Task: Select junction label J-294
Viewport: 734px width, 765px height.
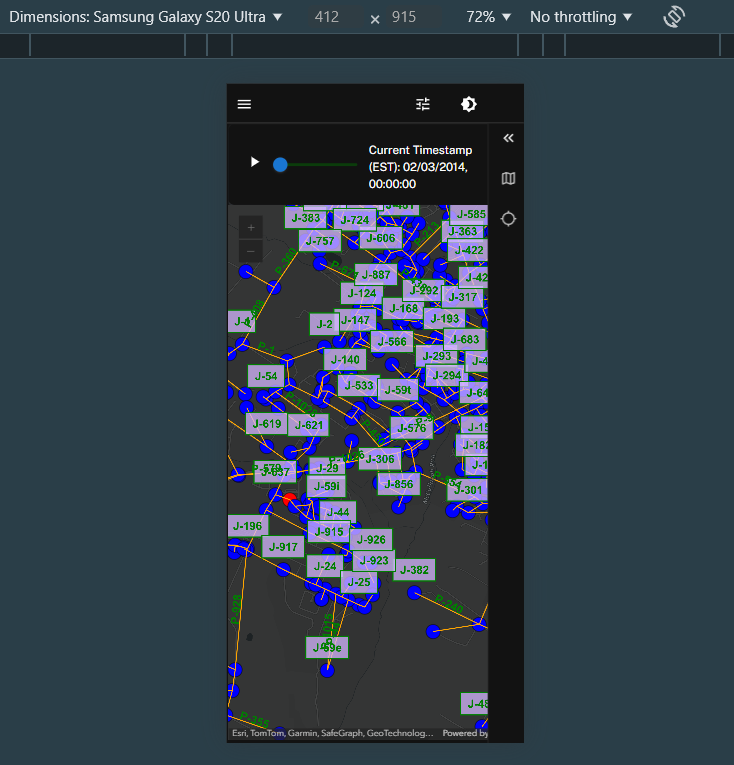Action: [447, 376]
